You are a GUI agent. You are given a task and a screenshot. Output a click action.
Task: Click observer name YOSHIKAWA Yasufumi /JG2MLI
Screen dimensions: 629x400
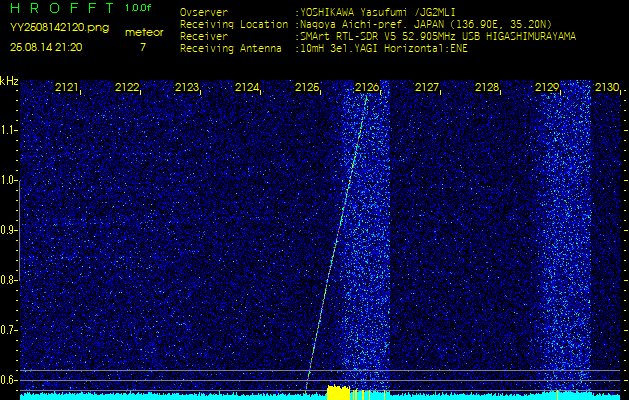coord(380,13)
